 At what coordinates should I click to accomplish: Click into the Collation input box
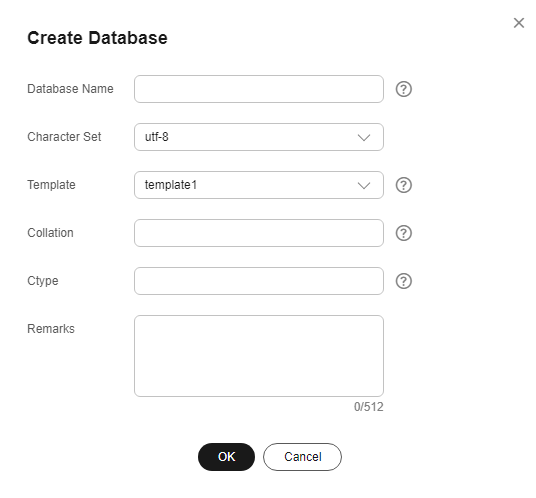259,233
